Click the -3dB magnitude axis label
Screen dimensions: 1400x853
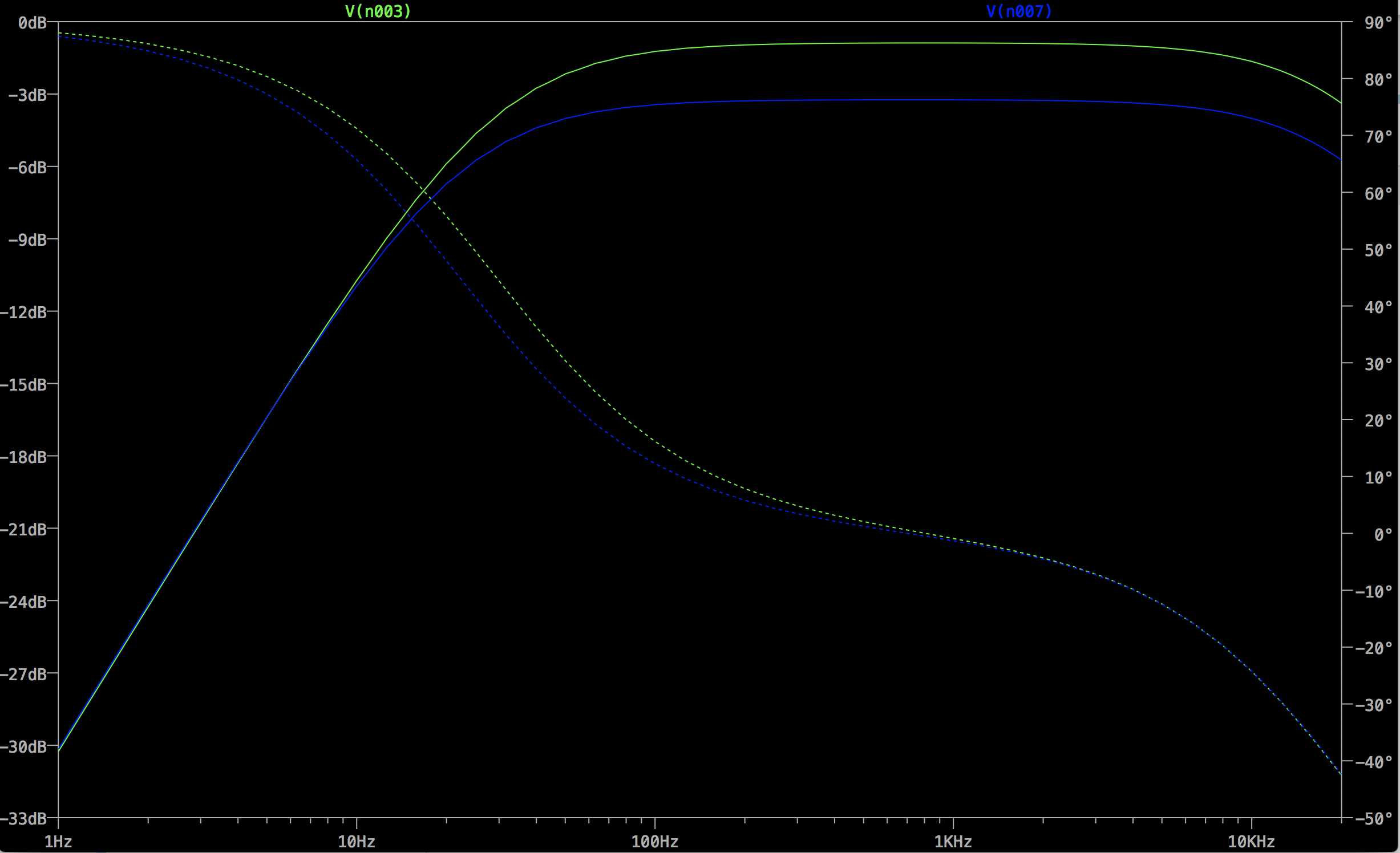point(27,95)
